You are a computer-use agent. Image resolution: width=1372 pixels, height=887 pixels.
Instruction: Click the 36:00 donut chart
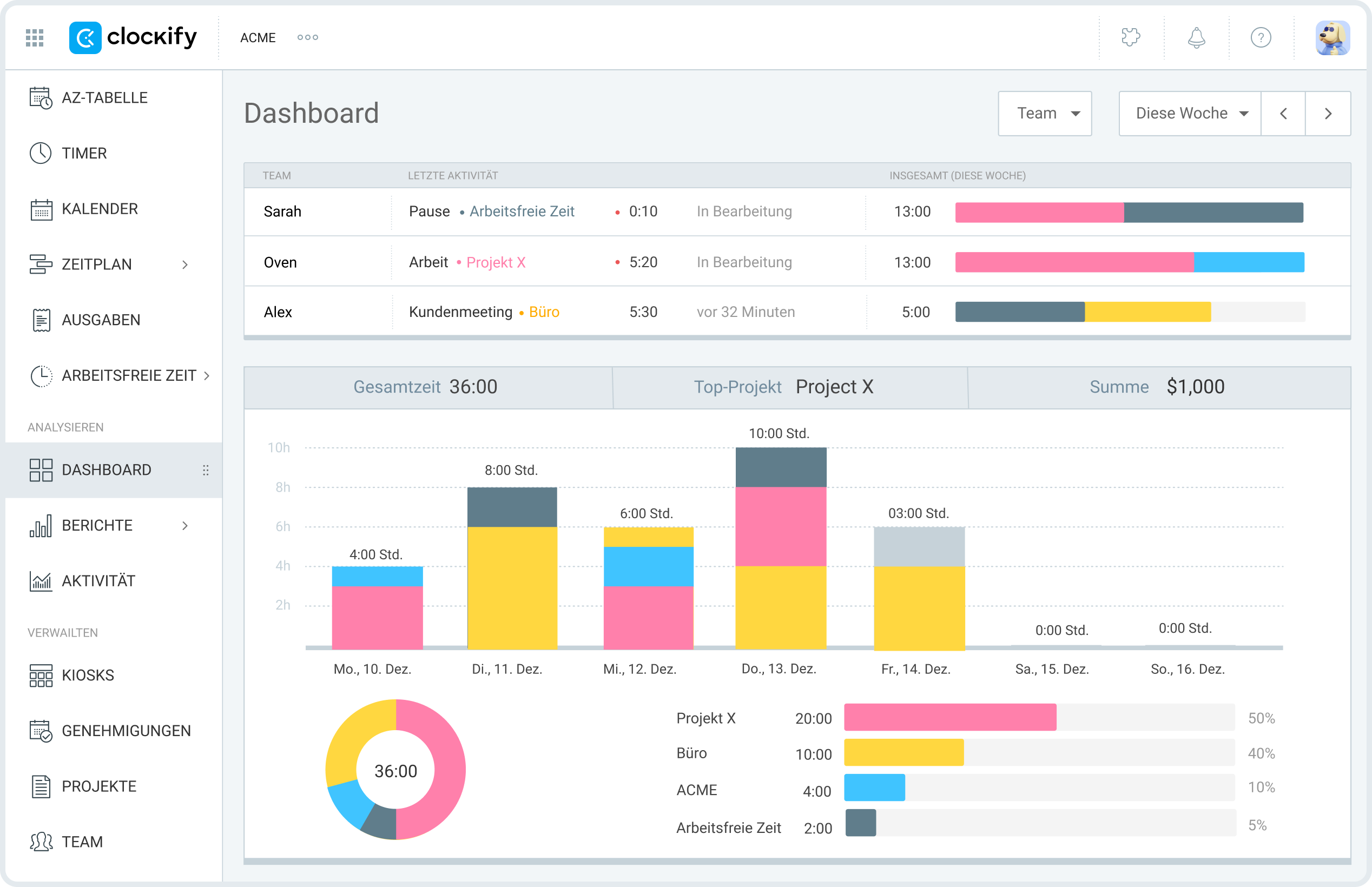point(395,771)
